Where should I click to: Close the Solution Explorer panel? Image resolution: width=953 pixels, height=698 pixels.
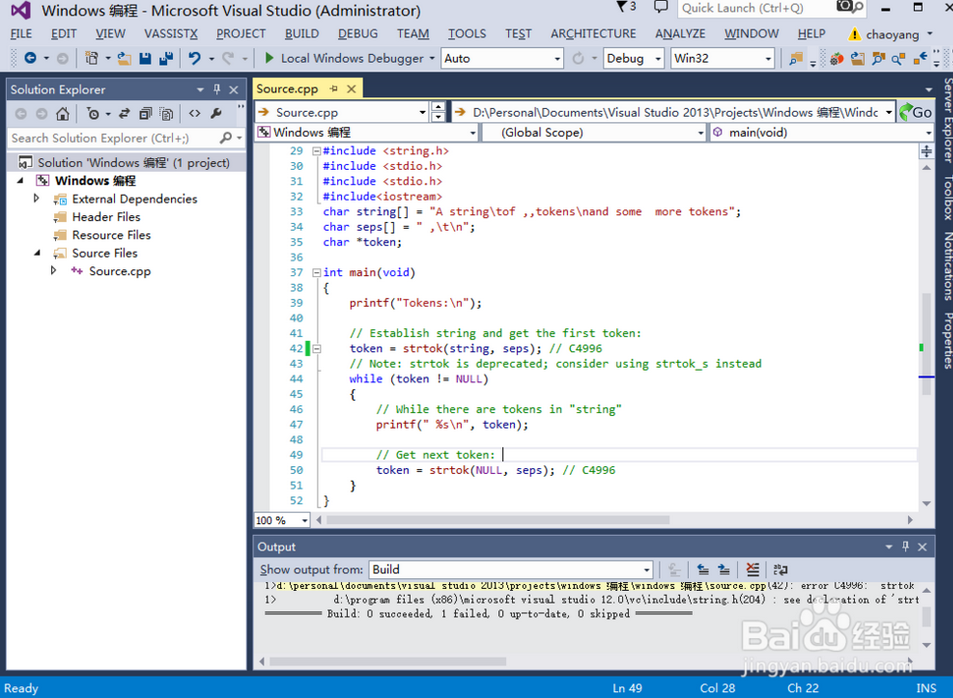pos(233,90)
